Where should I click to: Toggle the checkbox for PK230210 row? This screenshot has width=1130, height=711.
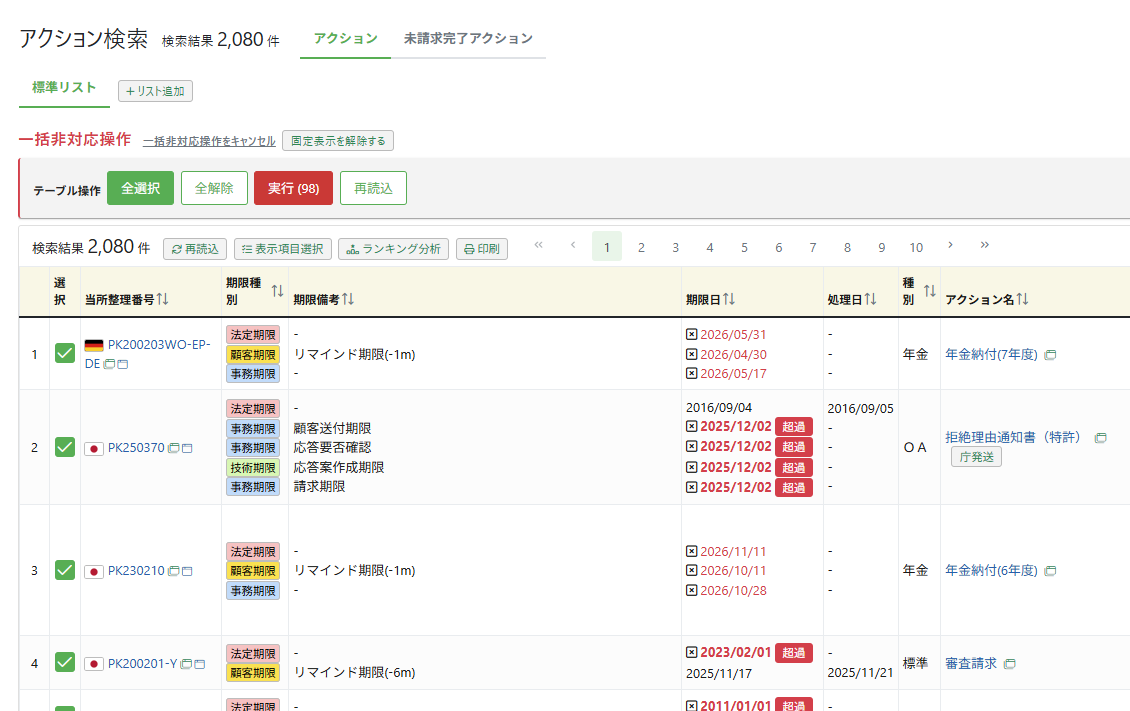(65, 570)
